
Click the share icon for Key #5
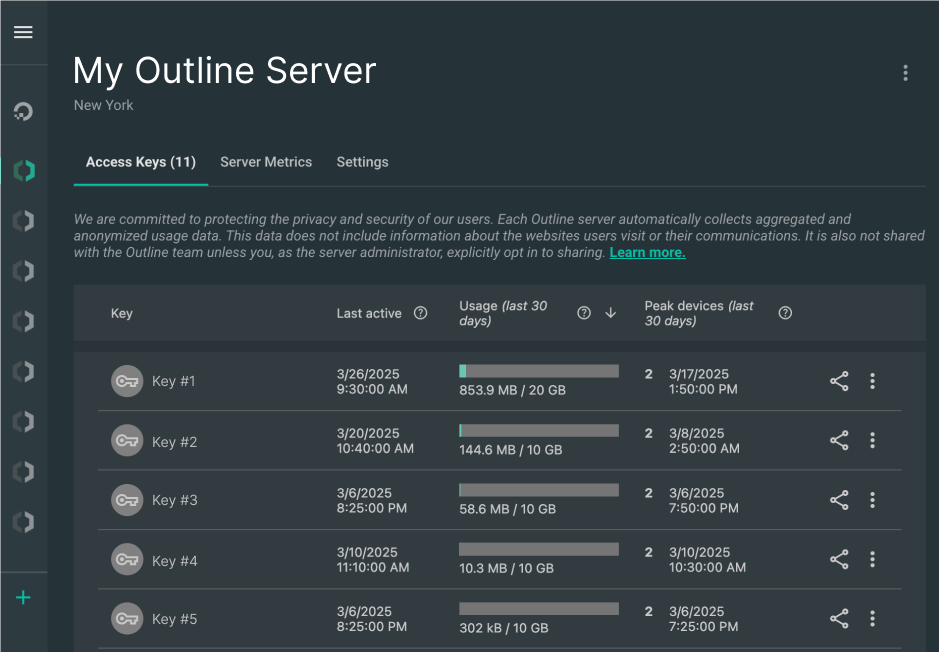click(x=839, y=618)
